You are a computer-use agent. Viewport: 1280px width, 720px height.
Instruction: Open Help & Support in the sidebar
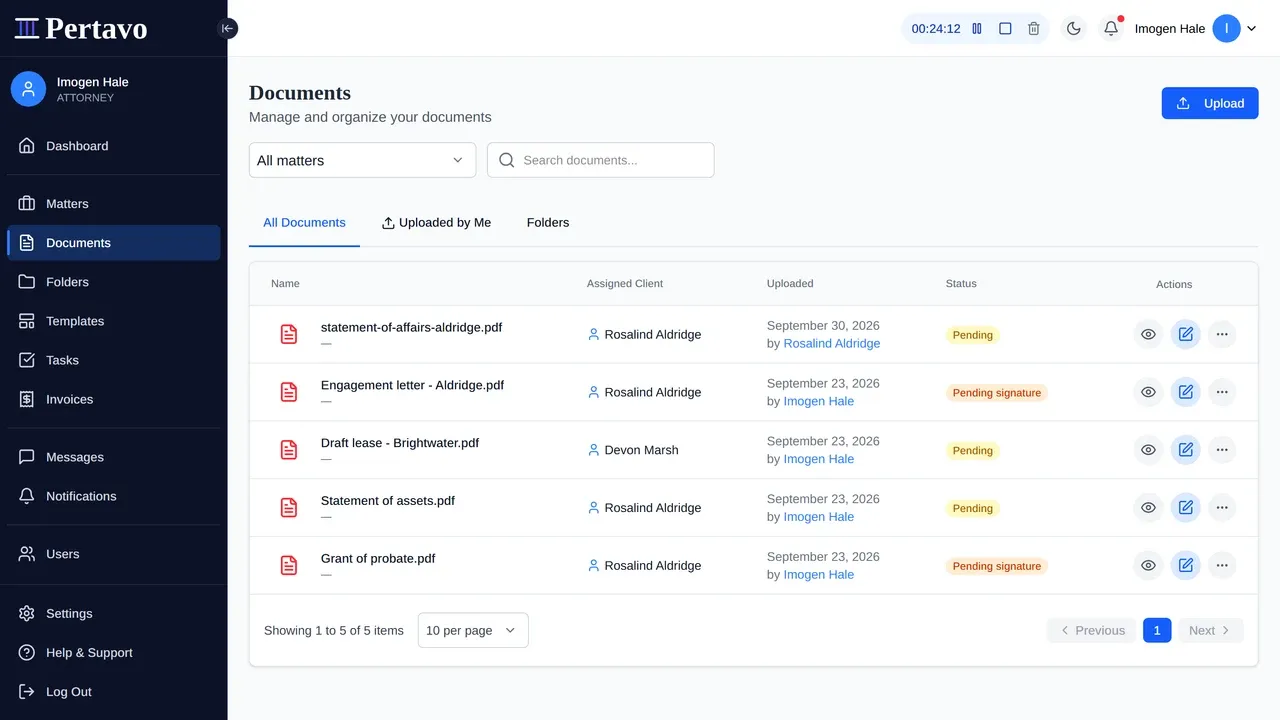click(114, 653)
